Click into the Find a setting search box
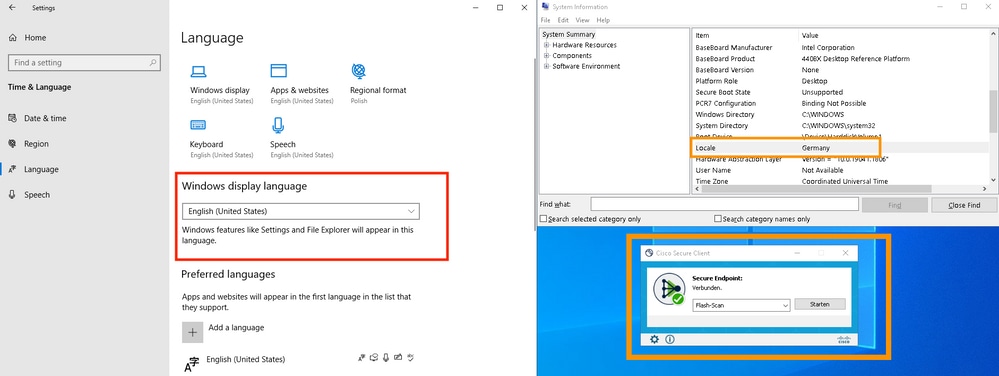The width and height of the screenshot is (999, 376). pos(84,63)
